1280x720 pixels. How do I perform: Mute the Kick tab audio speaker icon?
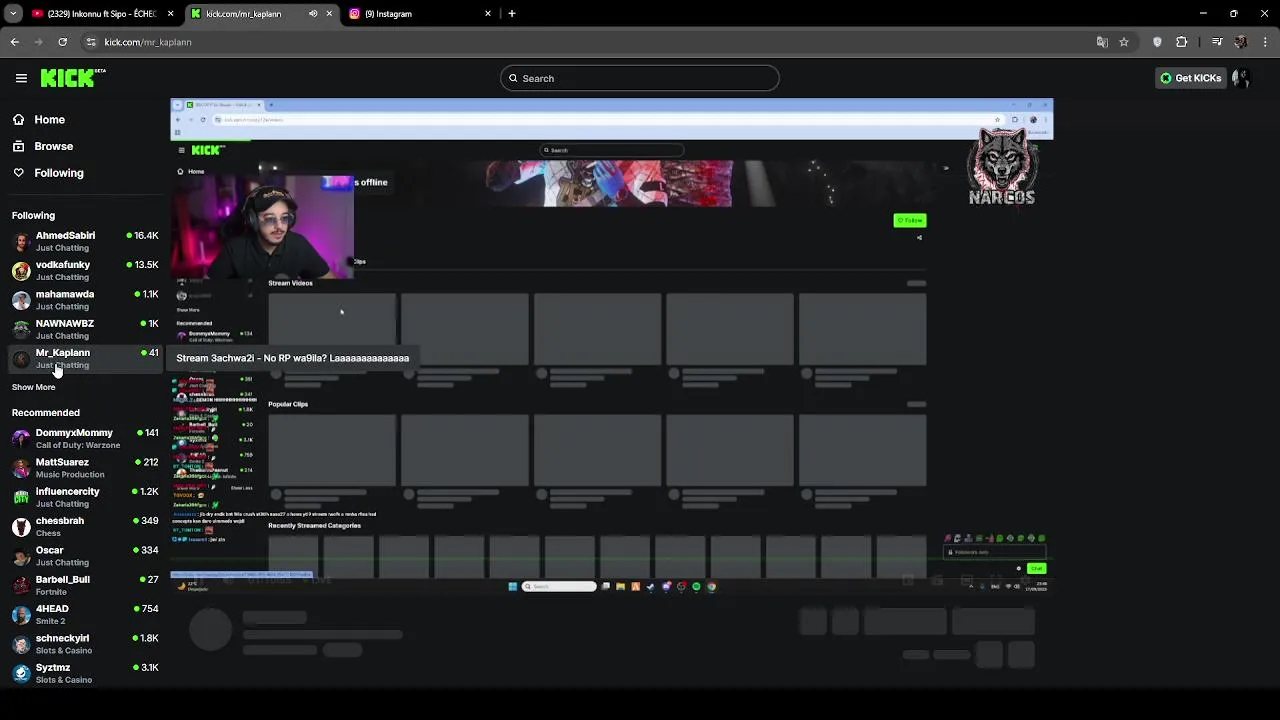pyautogui.click(x=313, y=14)
